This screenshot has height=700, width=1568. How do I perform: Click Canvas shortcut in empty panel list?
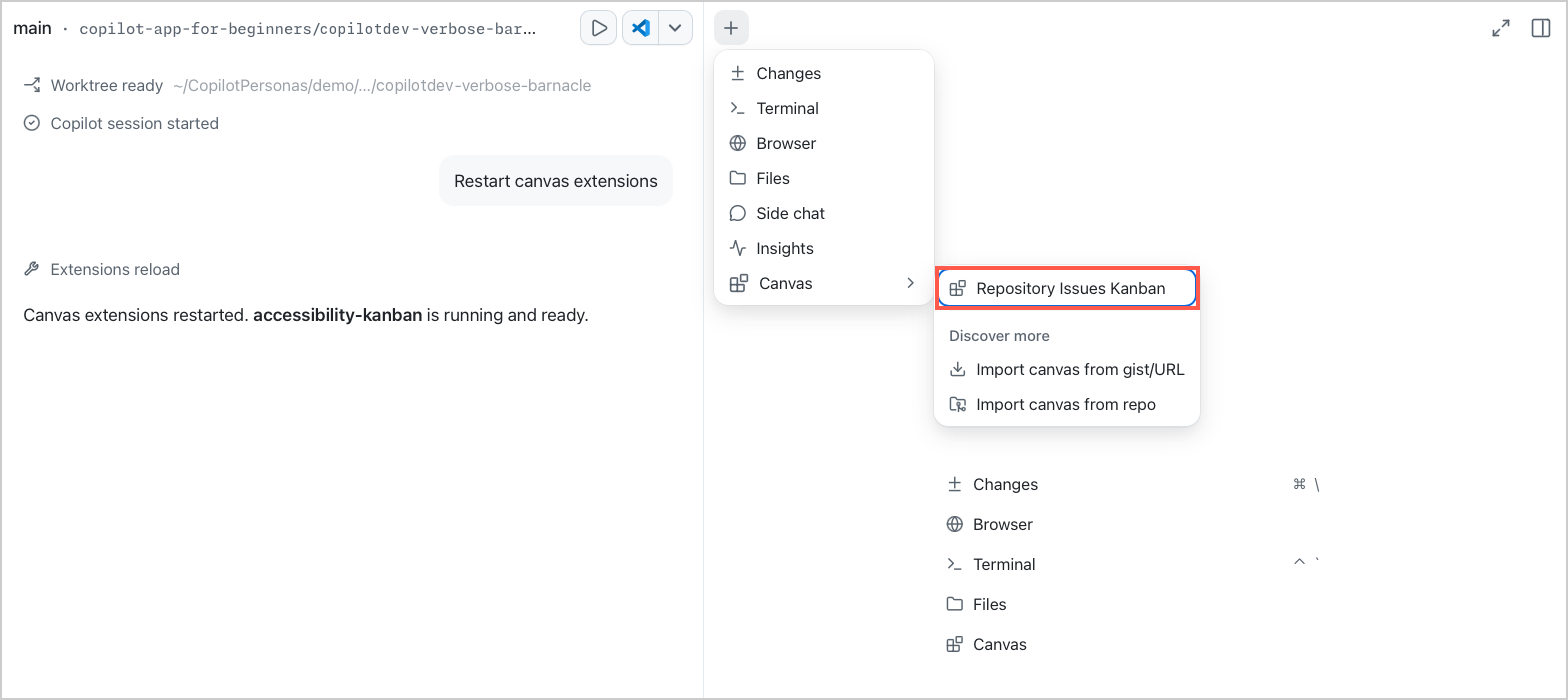1133,644
